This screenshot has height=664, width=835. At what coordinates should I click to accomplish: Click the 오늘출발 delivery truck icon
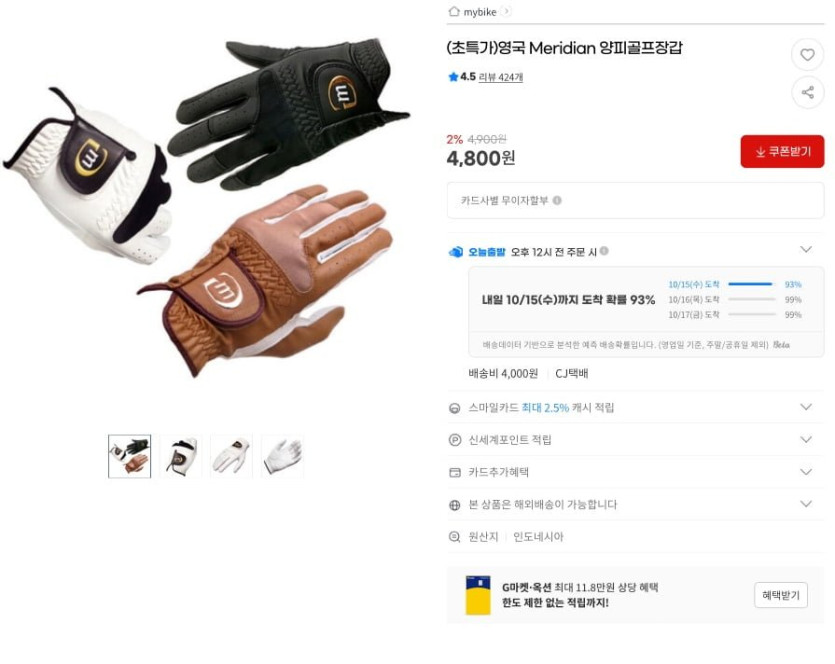pos(456,252)
